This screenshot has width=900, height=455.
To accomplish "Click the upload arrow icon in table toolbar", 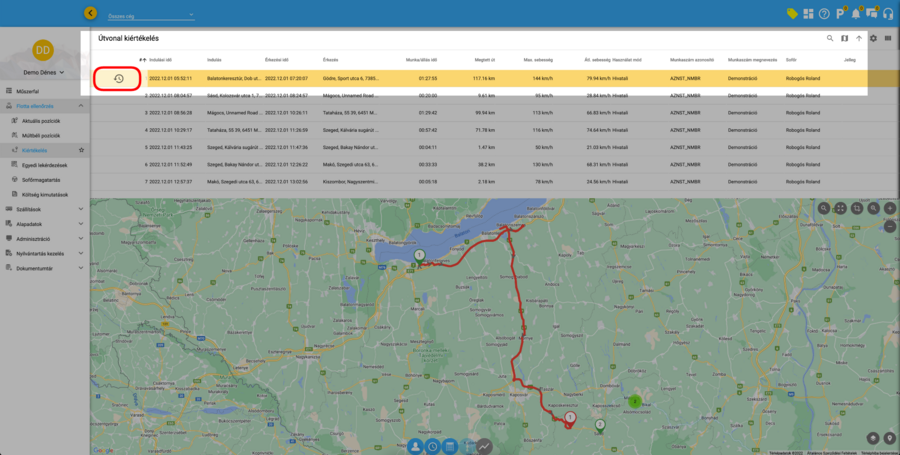I will [x=858, y=38].
